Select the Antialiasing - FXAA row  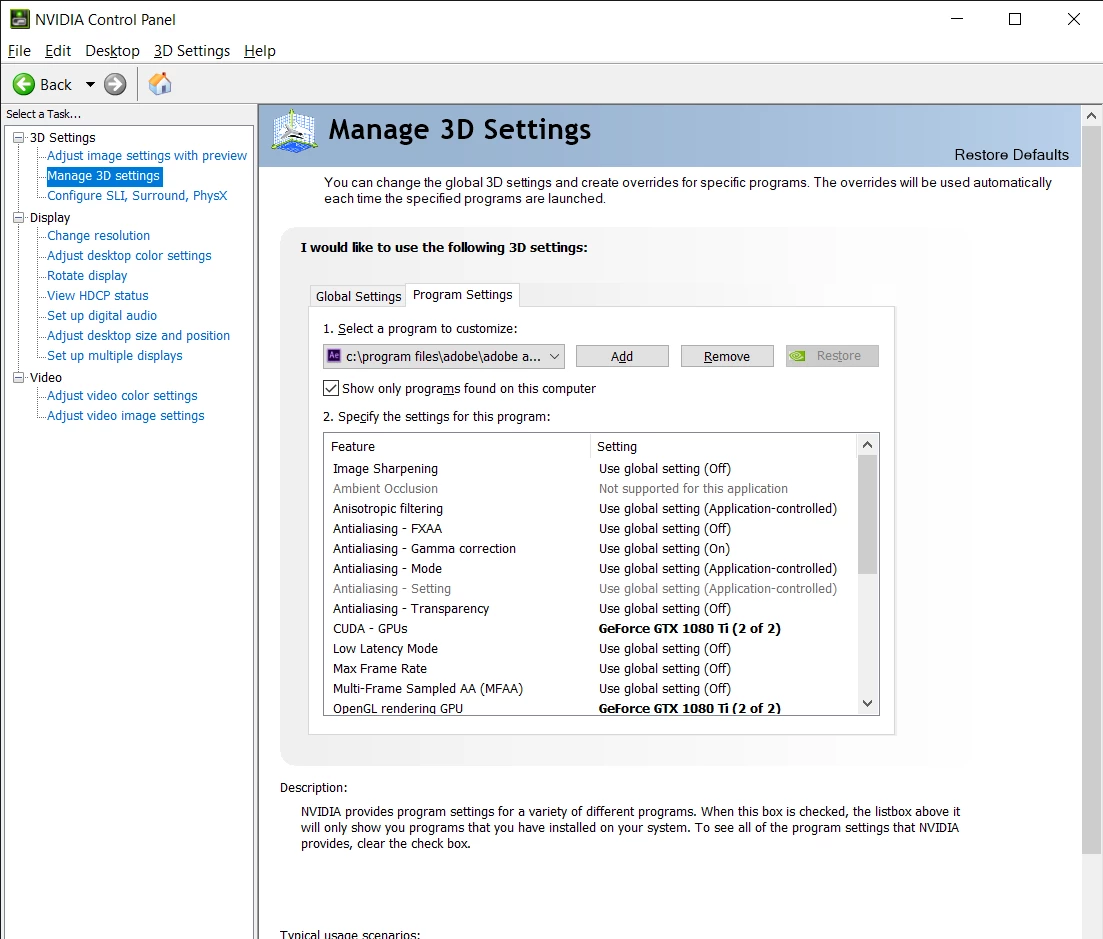[x=589, y=528]
